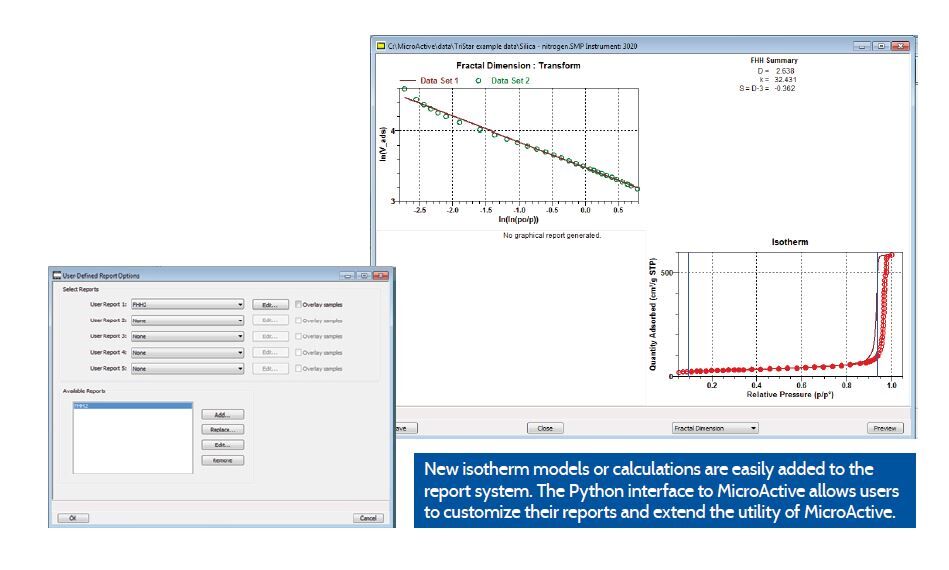Click the Select Reports group label
Image resolution: width=949 pixels, height=570 pixels.
click(80, 289)
